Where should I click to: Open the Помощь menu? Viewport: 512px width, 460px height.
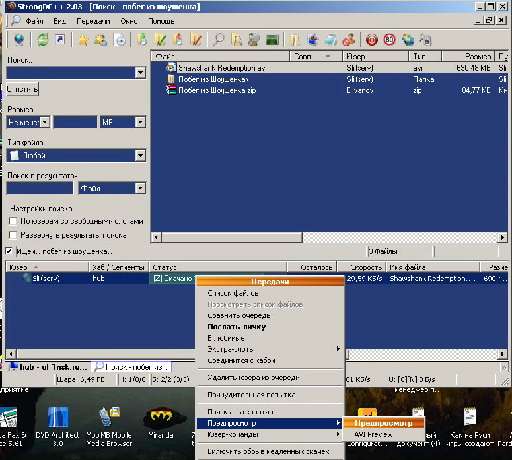[x=161, y=21]
